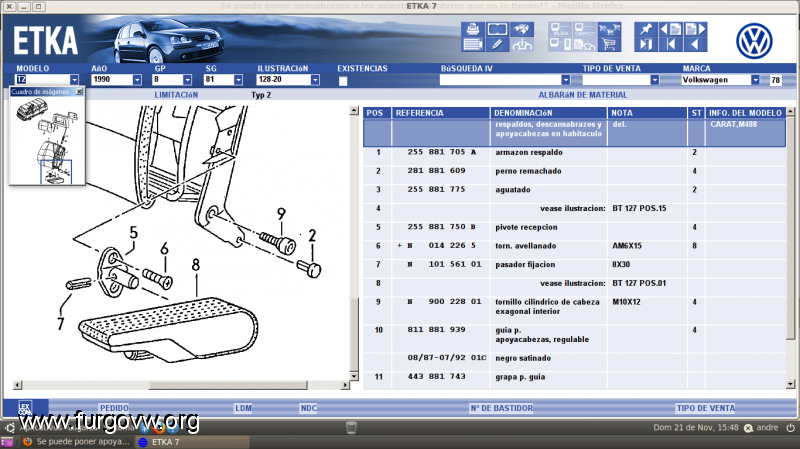Open the ILUSTRACIóN dropdown showing 128-20
This screenshot has height=449, width=800.
point(315,80)
